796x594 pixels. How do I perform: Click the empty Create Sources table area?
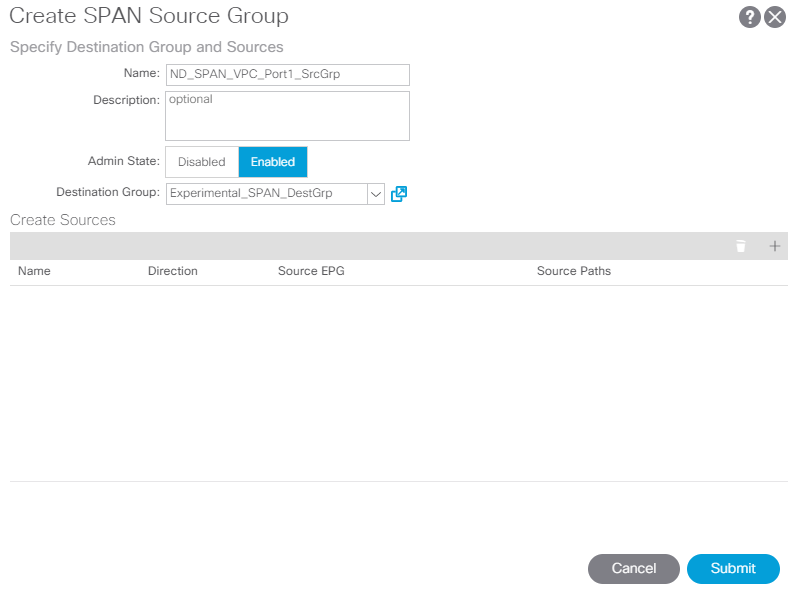pyautogui.click(x=399, y=383)
